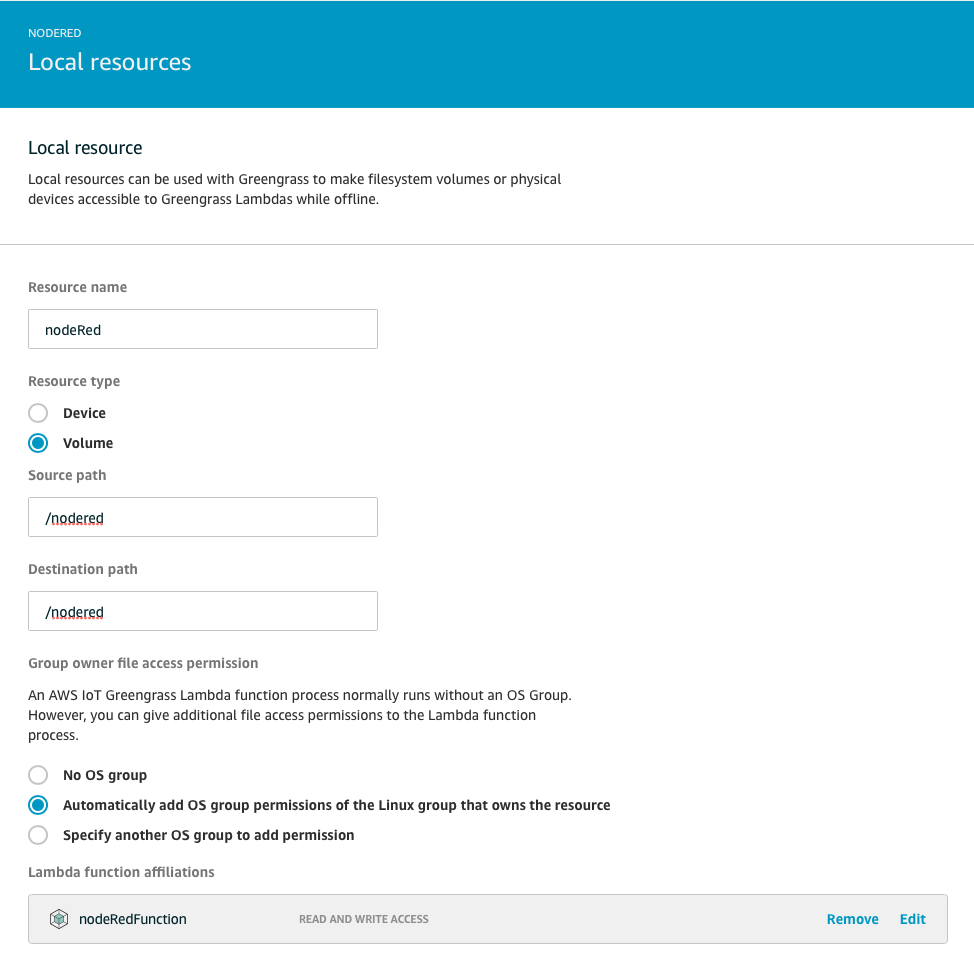This screenshot has width=974, height=956.
Task: Click the Resource type label
Action: pyautogui.click(x=74, y=381)
